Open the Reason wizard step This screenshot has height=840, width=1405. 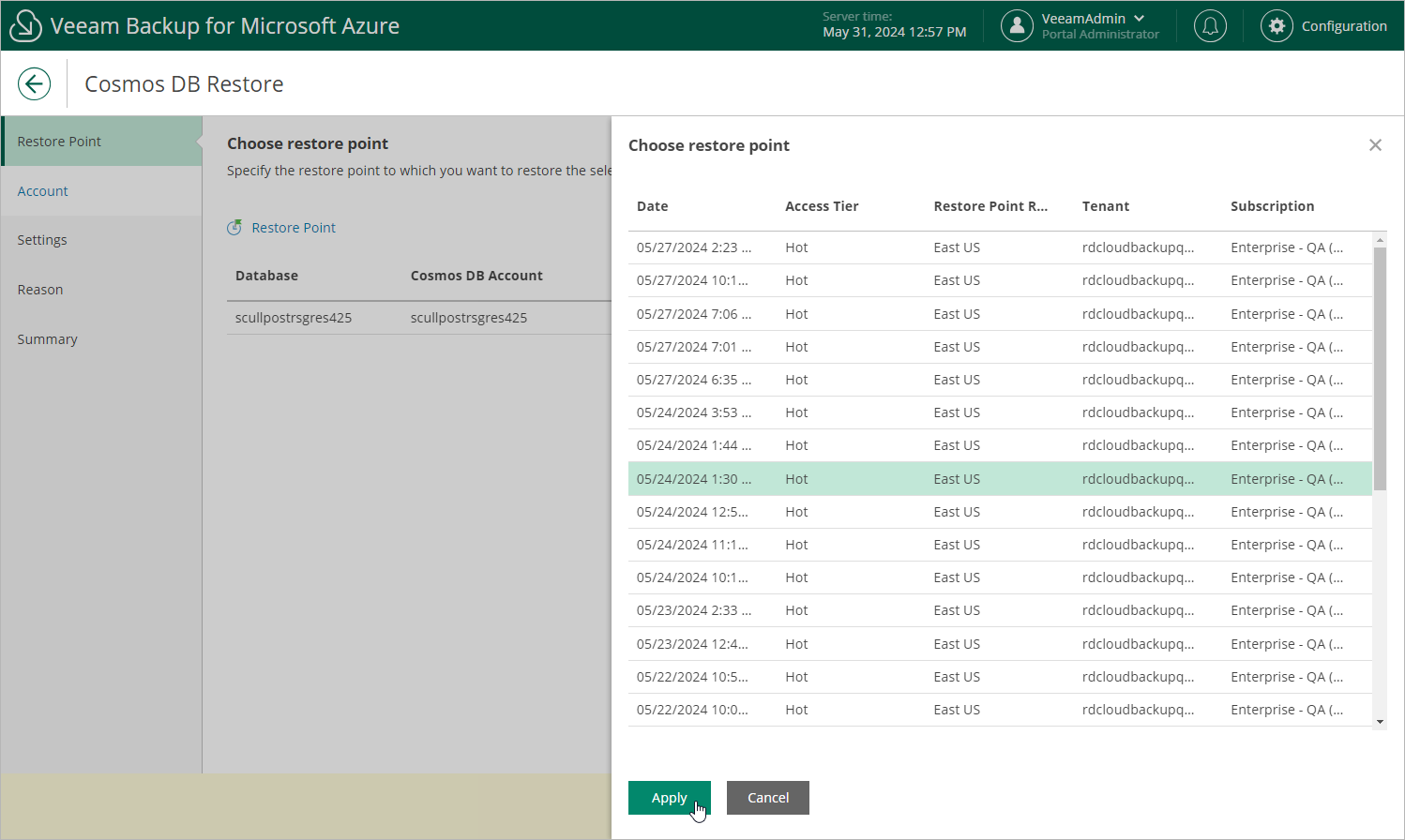101,290
